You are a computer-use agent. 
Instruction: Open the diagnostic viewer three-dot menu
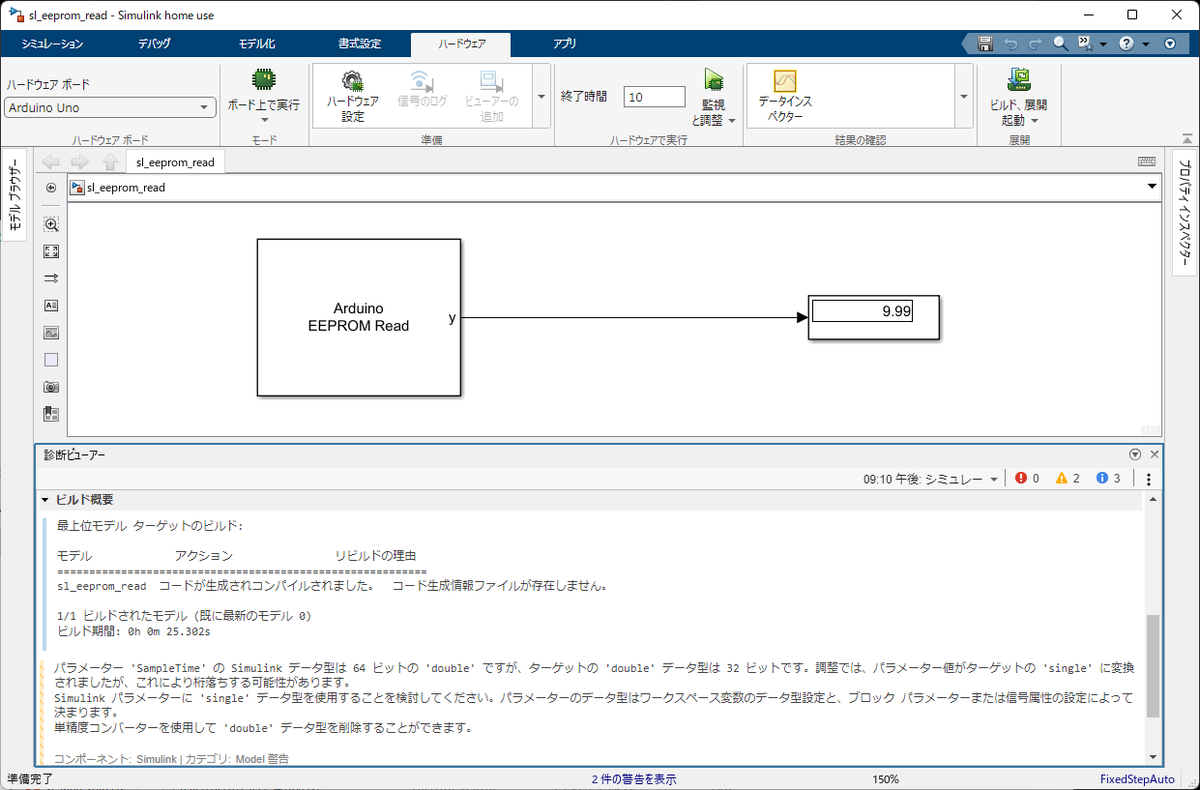pos(1149,479)
